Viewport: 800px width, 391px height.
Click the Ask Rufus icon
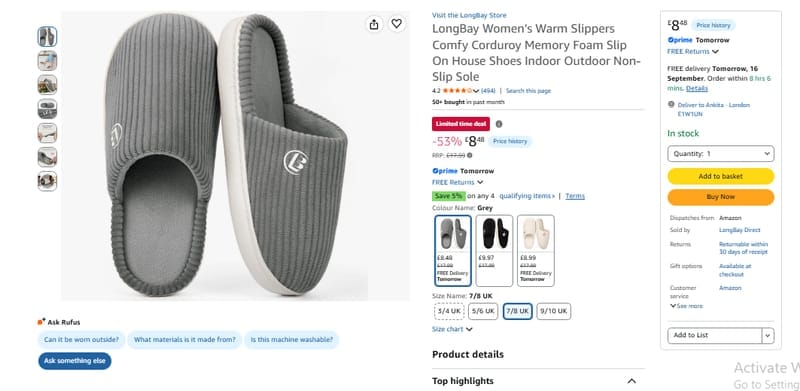pyautogui.click(x=41, y=322)
